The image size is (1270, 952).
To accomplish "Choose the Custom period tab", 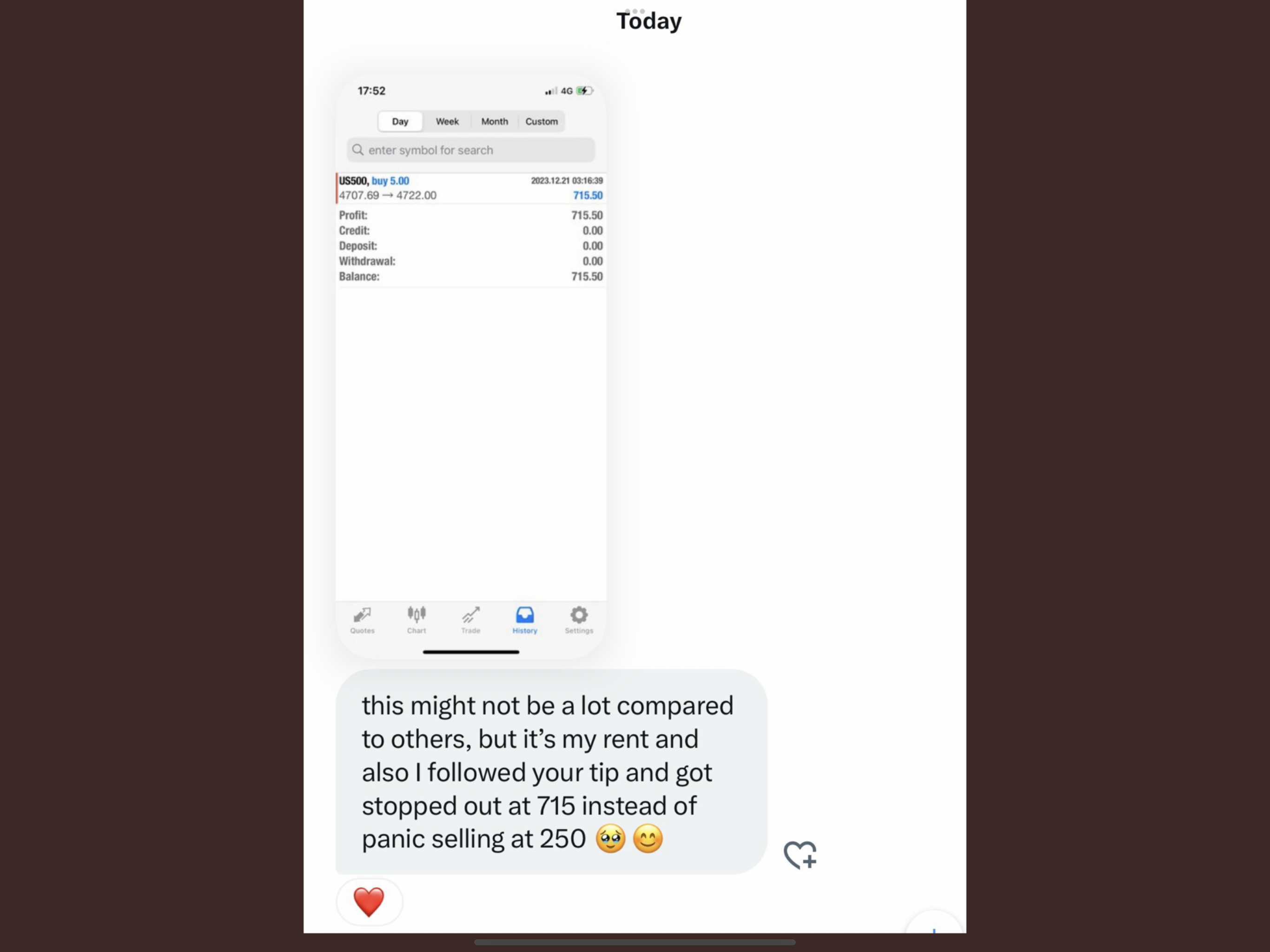I will [x=542, y=122].
